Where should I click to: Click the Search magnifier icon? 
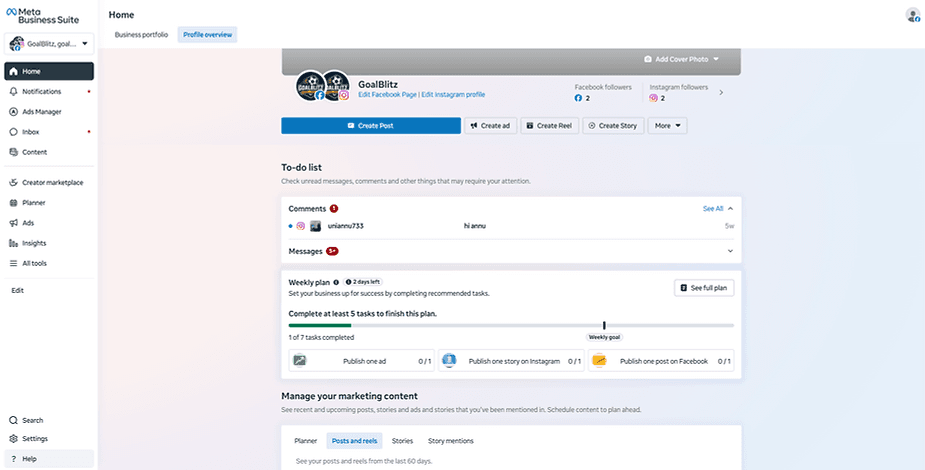click(x=14, y=420)
